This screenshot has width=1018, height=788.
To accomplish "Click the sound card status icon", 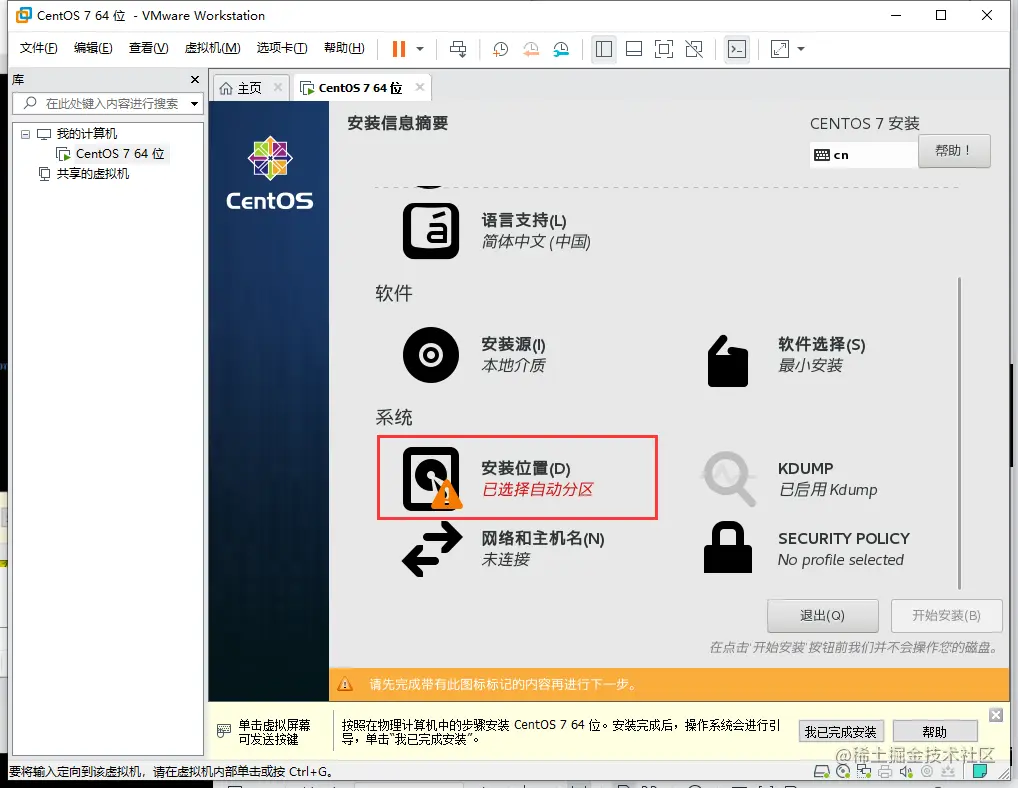I will click(x=906, y=772).
